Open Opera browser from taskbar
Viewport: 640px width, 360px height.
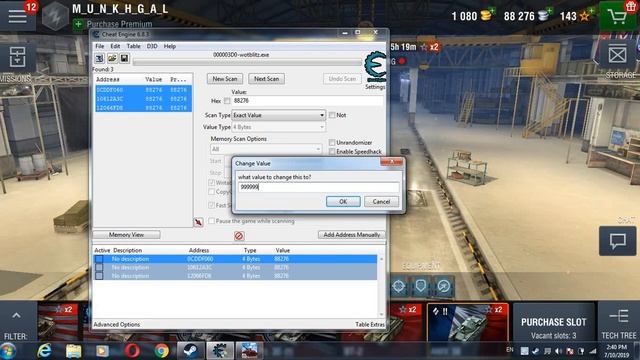[x=132, y=351]
